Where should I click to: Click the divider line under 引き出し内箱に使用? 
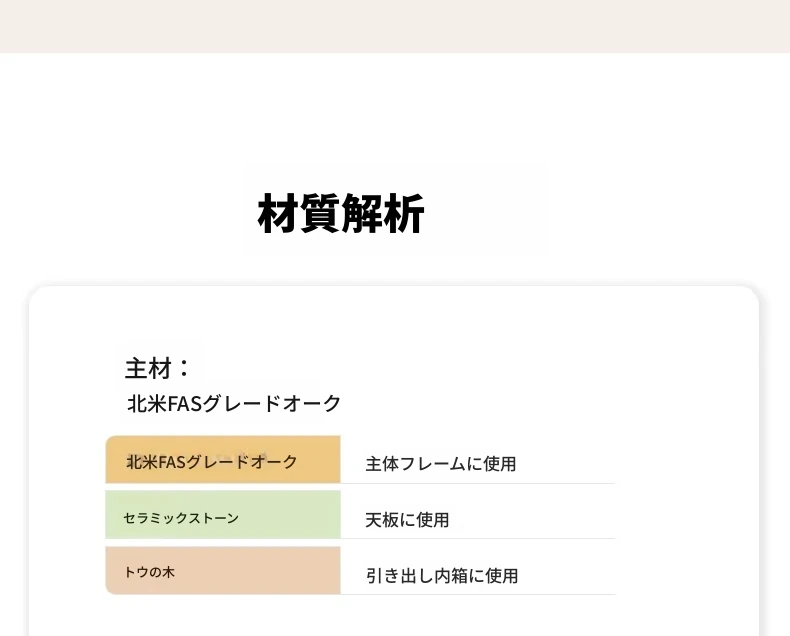tap(478, 594)
